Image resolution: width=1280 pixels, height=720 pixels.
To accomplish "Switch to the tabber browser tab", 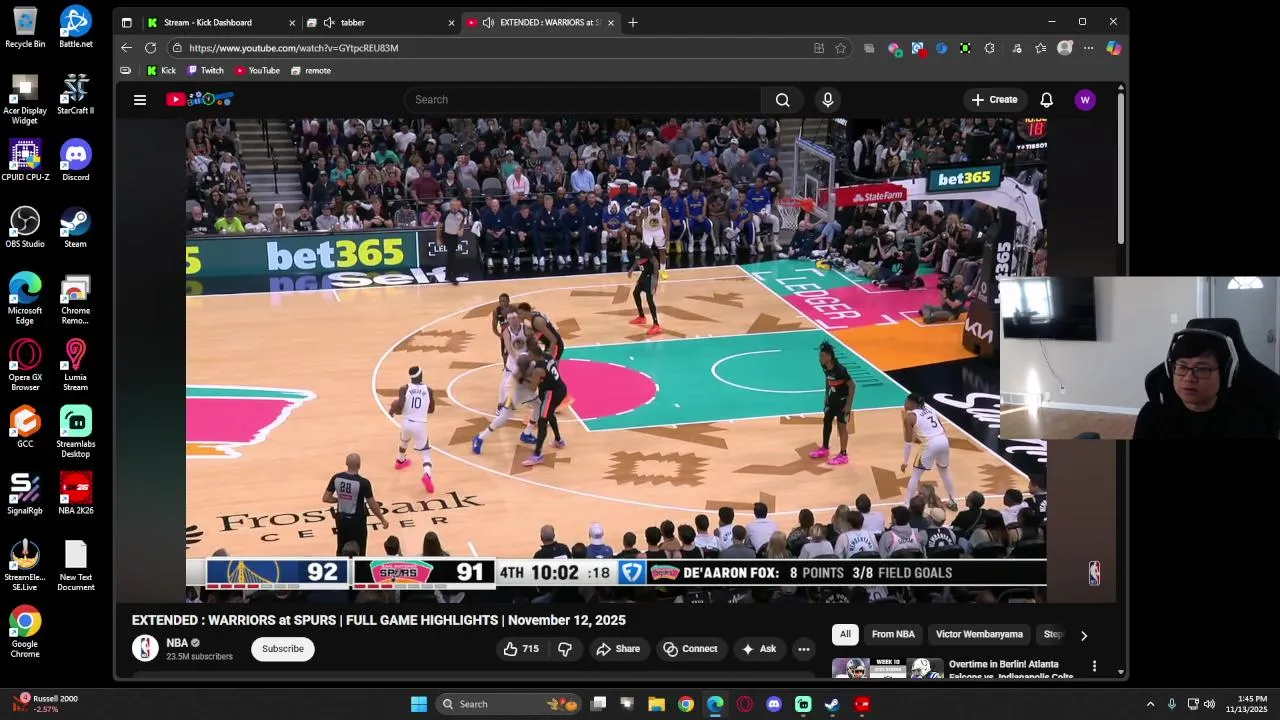I will pyautogui.click(x=380, y=22).
